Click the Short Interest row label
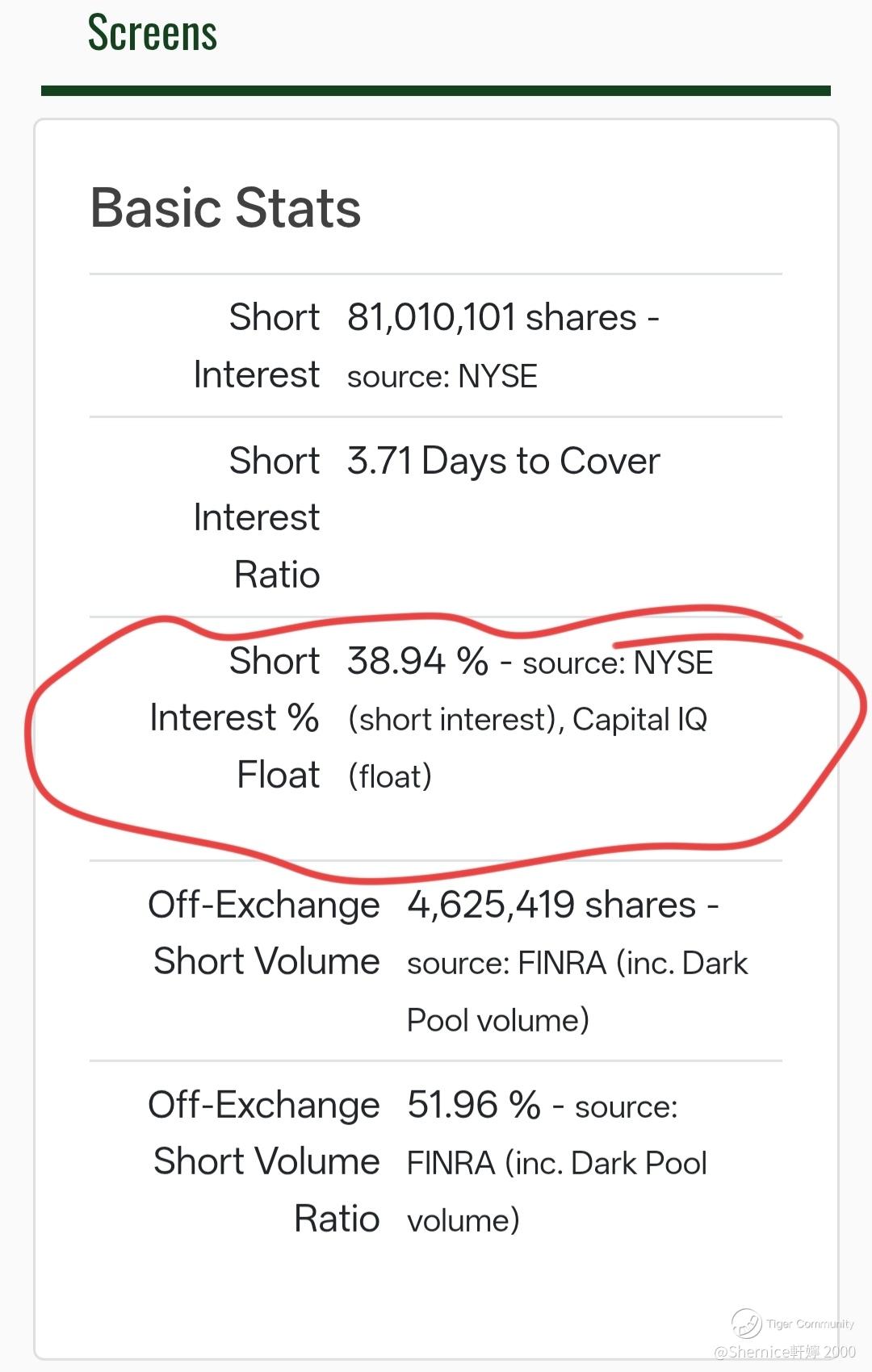 pos(257,345)
